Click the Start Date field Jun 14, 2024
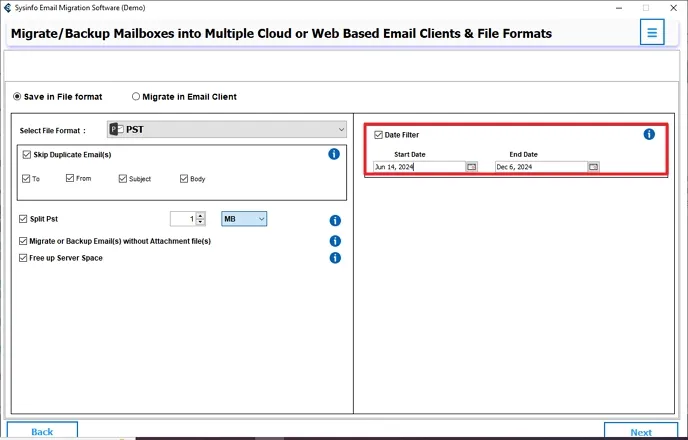Viewport: 688px width, 440px height. (419, 167)
